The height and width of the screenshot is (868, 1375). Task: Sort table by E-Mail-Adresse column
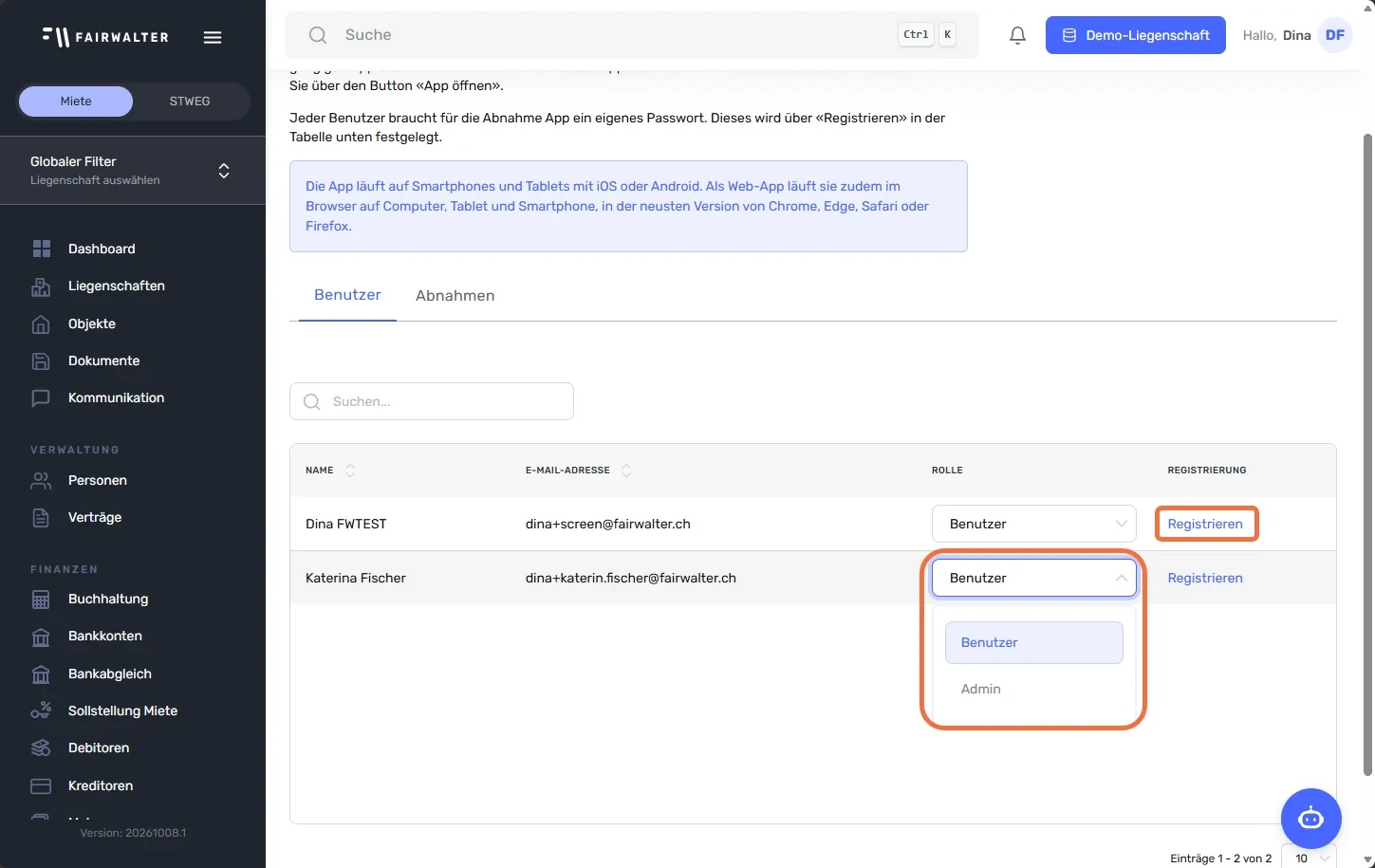626,471
